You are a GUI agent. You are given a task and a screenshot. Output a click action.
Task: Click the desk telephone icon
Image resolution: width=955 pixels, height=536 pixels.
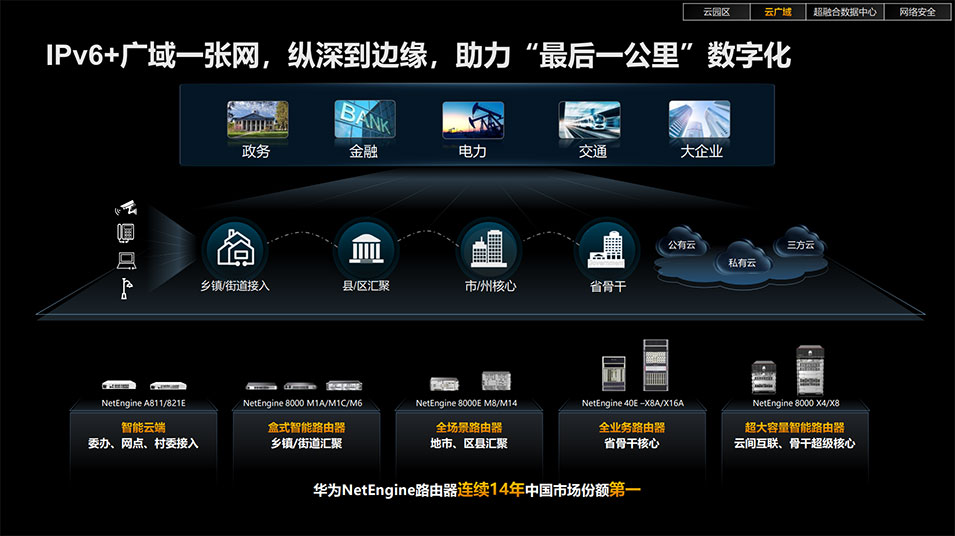point(127,233)
